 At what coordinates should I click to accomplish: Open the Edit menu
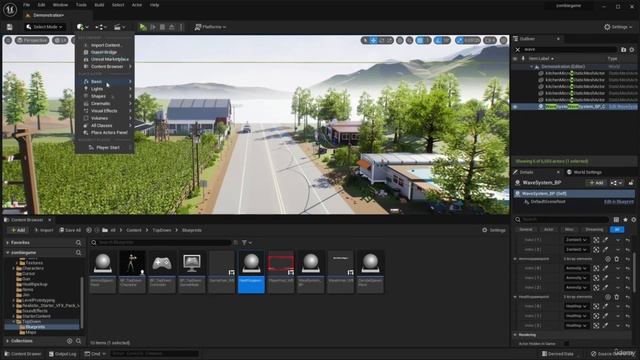point(41,5)
